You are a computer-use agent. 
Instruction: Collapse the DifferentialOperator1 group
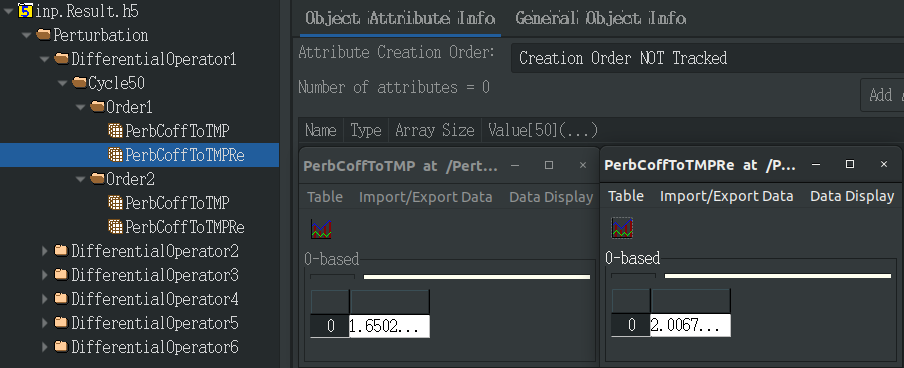tap(45, 59)
